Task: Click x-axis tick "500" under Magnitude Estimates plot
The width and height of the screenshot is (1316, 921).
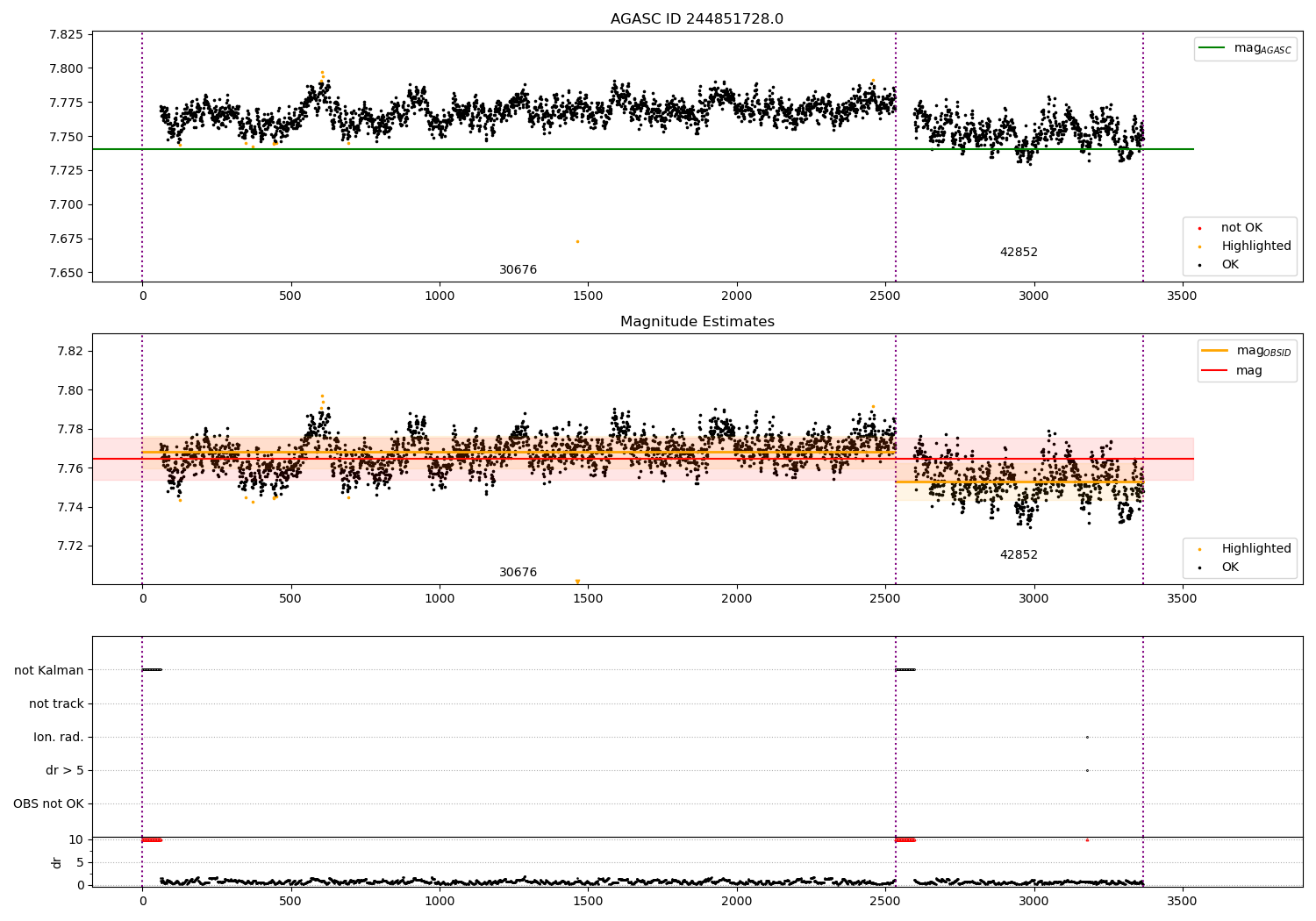Action: (290, 598)
